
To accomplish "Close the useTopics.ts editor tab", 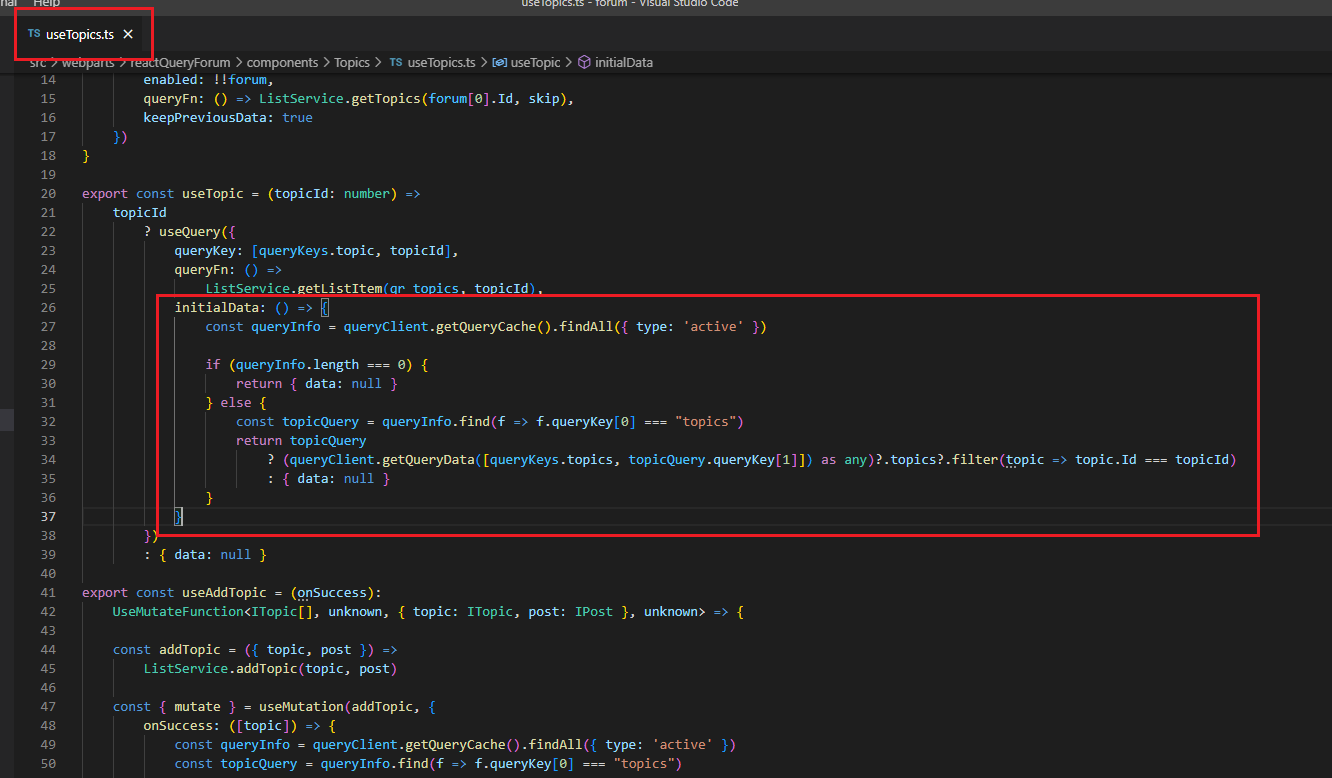I will coord(128,34).
